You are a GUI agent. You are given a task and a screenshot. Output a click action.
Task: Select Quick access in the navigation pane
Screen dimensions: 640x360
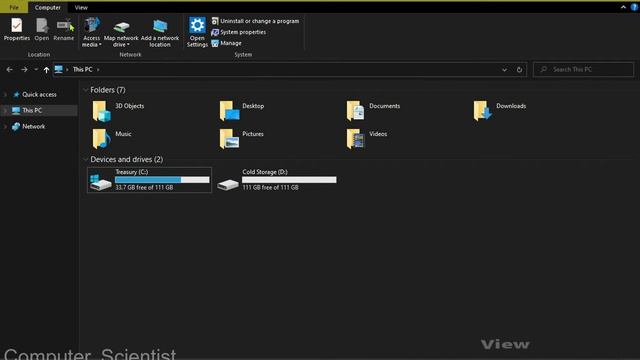pos(39,94)
